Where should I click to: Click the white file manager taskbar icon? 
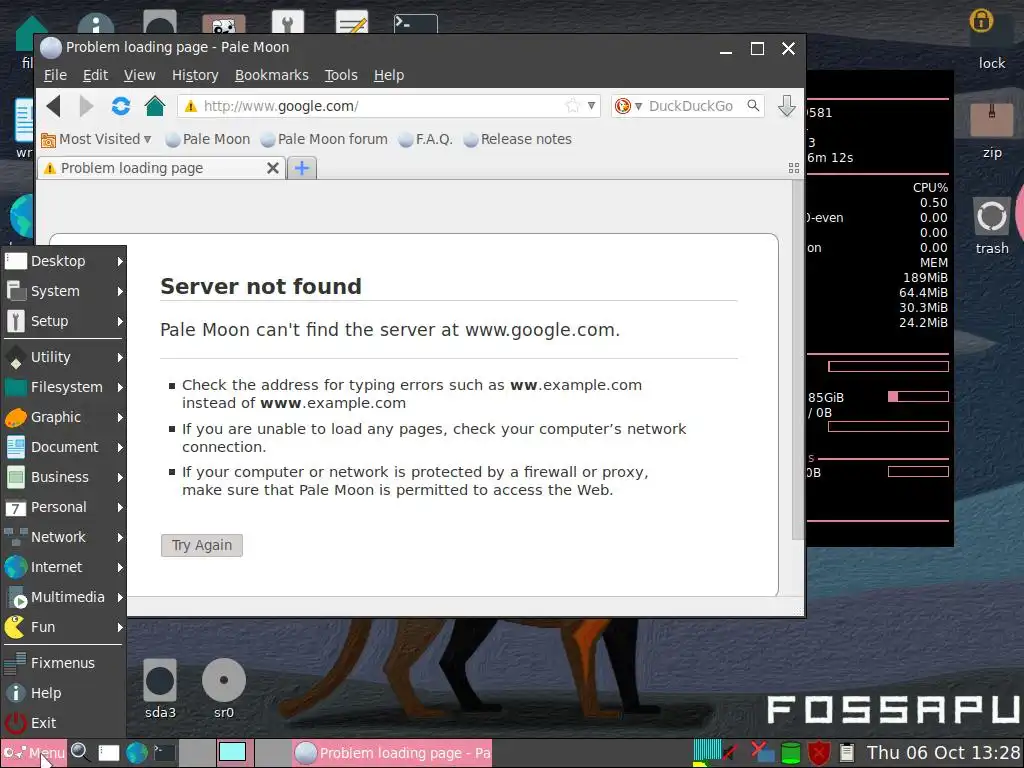coord(108,753)
